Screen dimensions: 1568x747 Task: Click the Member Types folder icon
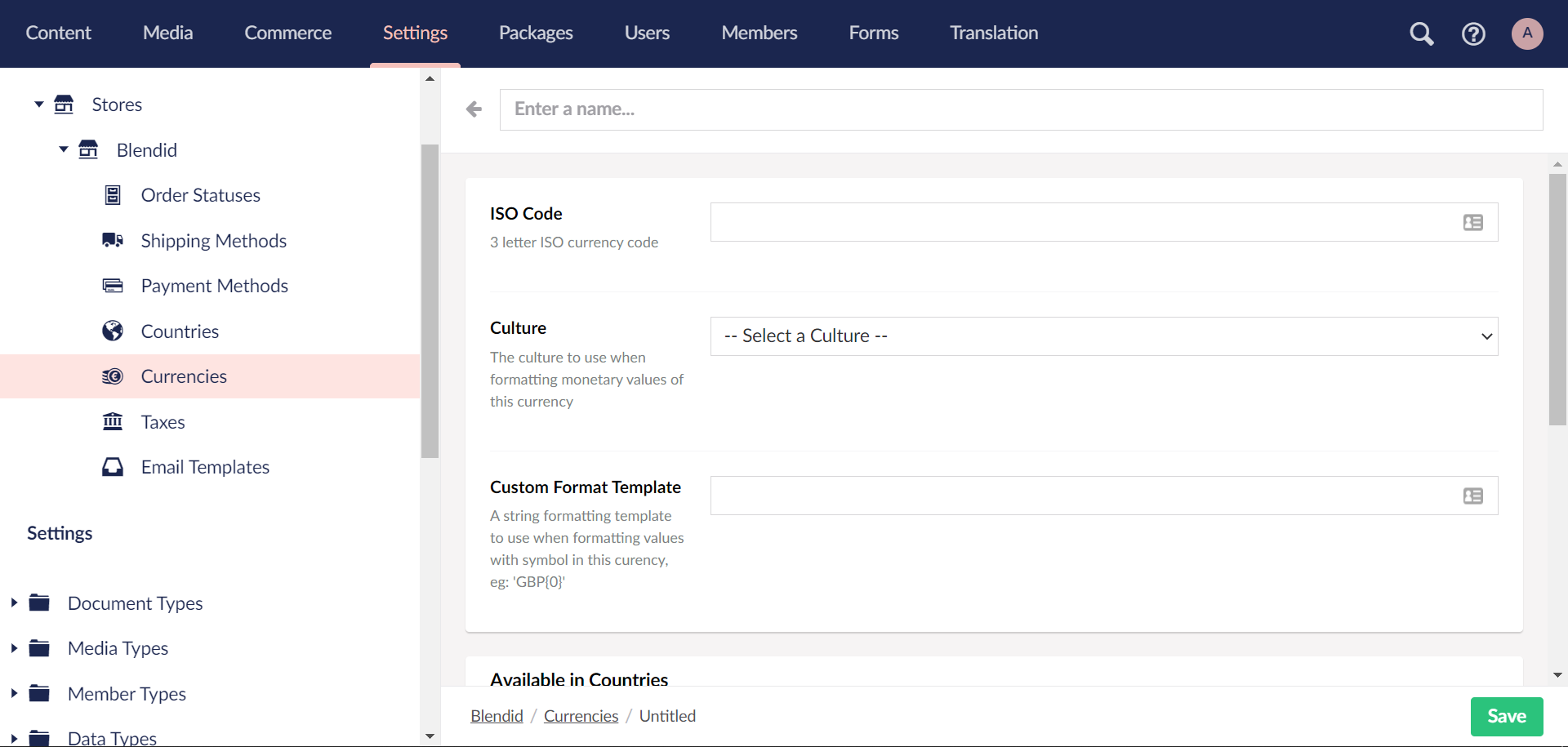pyautogui.click(x=39, y=693)
